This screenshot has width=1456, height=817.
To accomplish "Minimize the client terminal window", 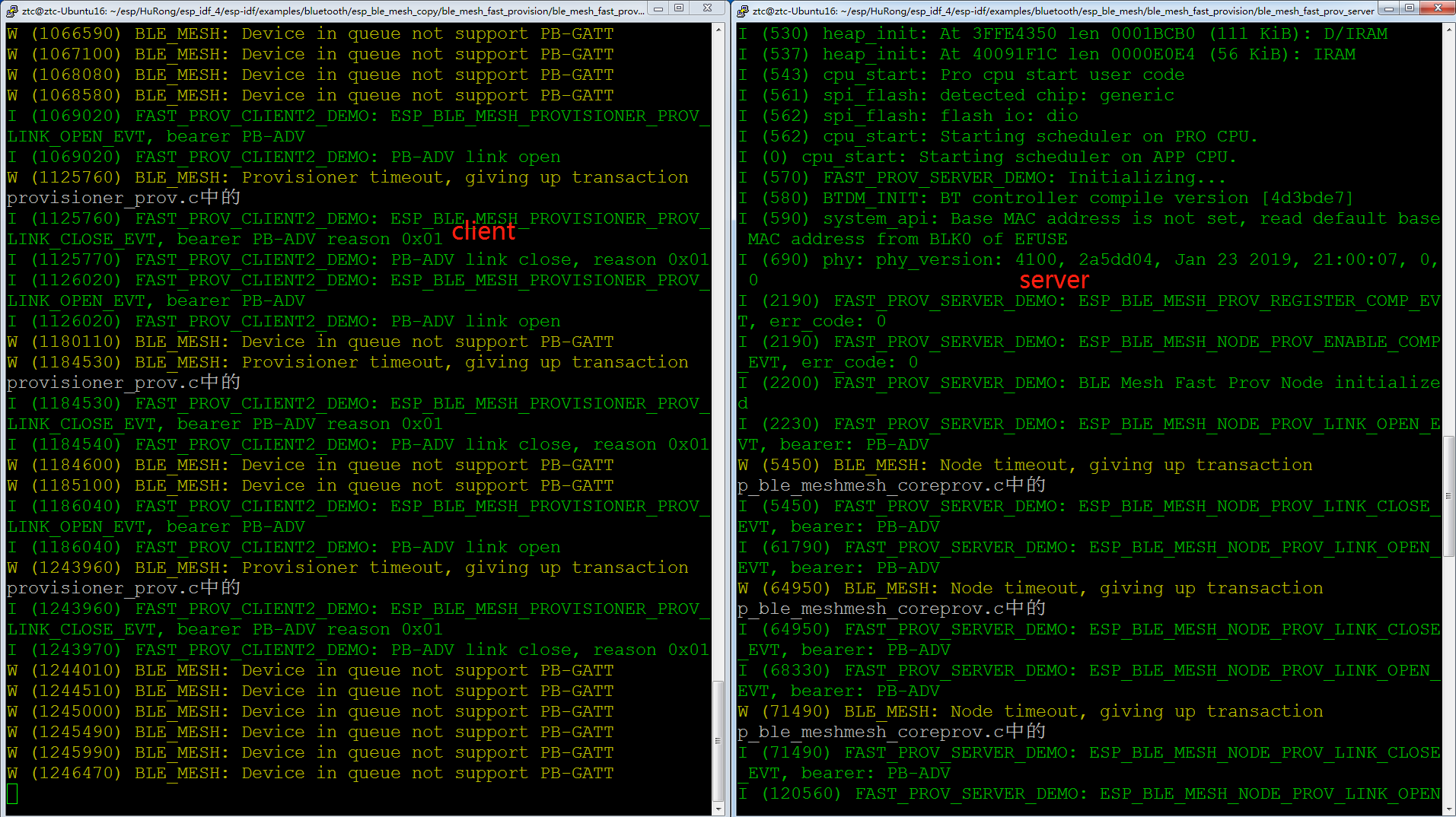I will pos(658,8).
